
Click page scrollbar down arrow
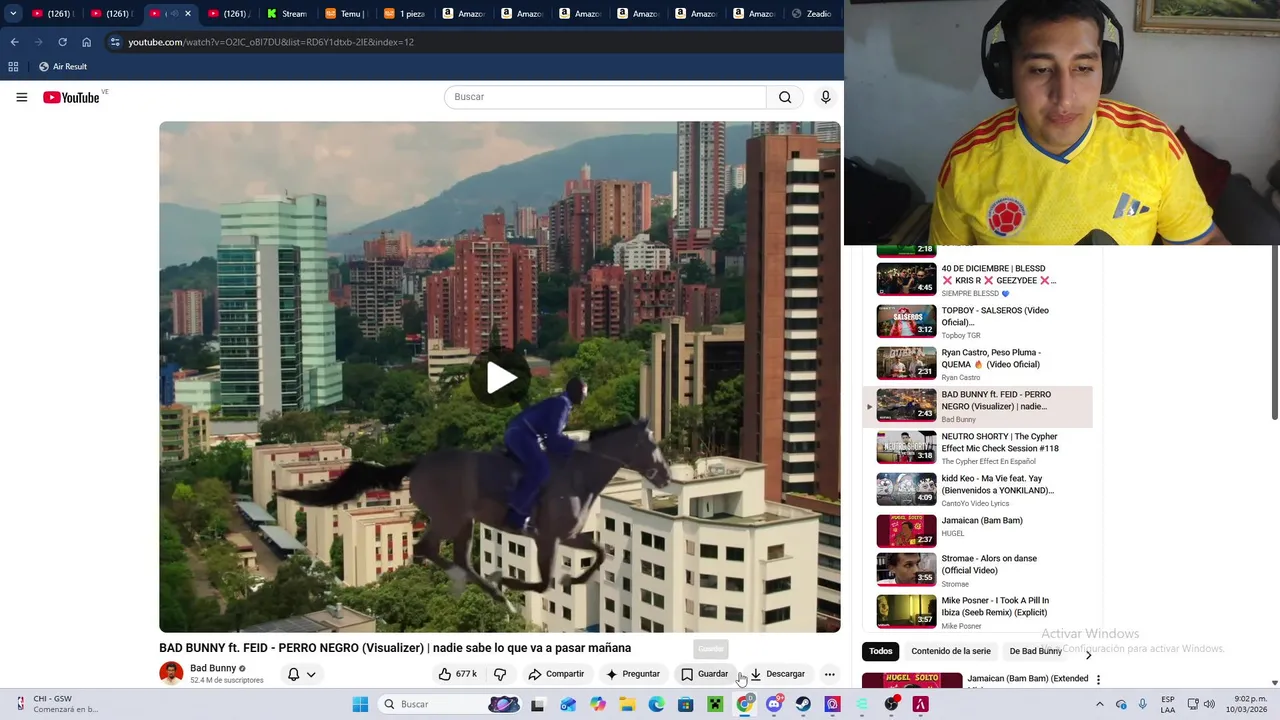[1274, 683]
